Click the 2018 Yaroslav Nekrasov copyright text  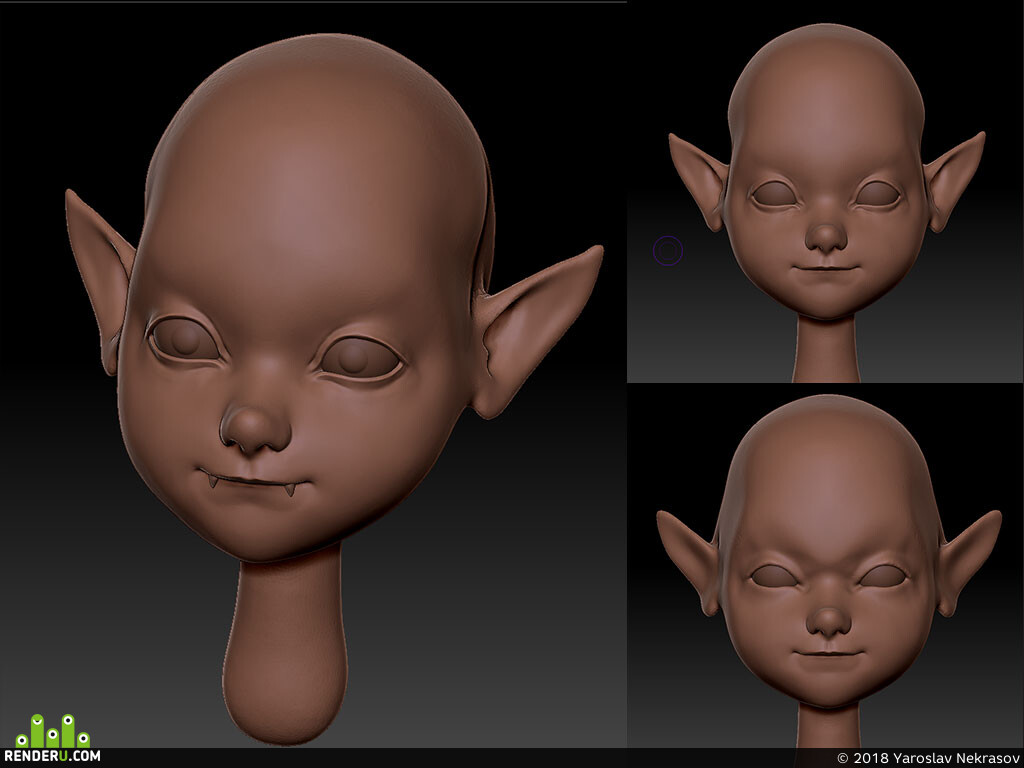click(x=928, y=758)
